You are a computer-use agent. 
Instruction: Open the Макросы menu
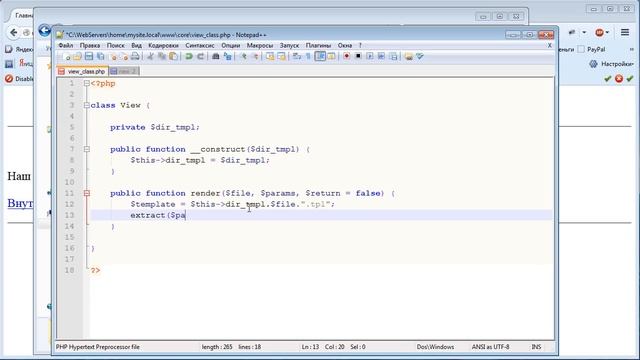(x=260, y=45)
